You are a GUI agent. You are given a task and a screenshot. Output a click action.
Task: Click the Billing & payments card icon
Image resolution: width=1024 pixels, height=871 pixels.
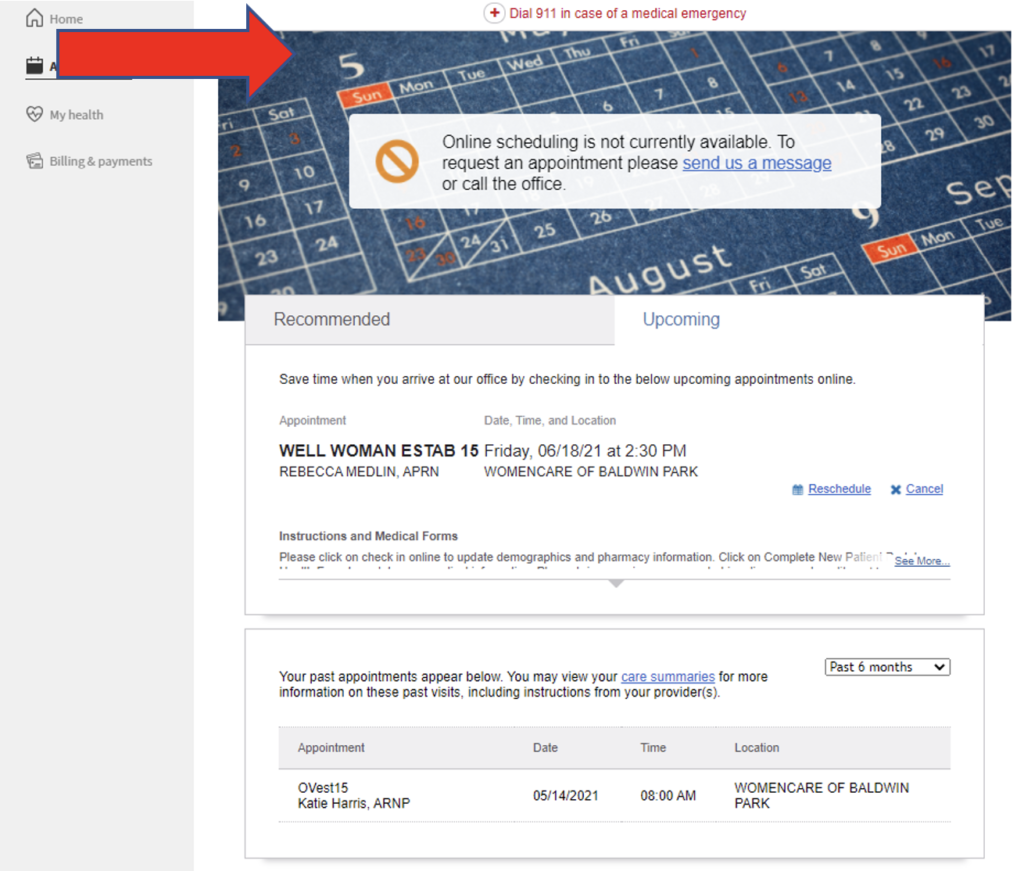35,161
